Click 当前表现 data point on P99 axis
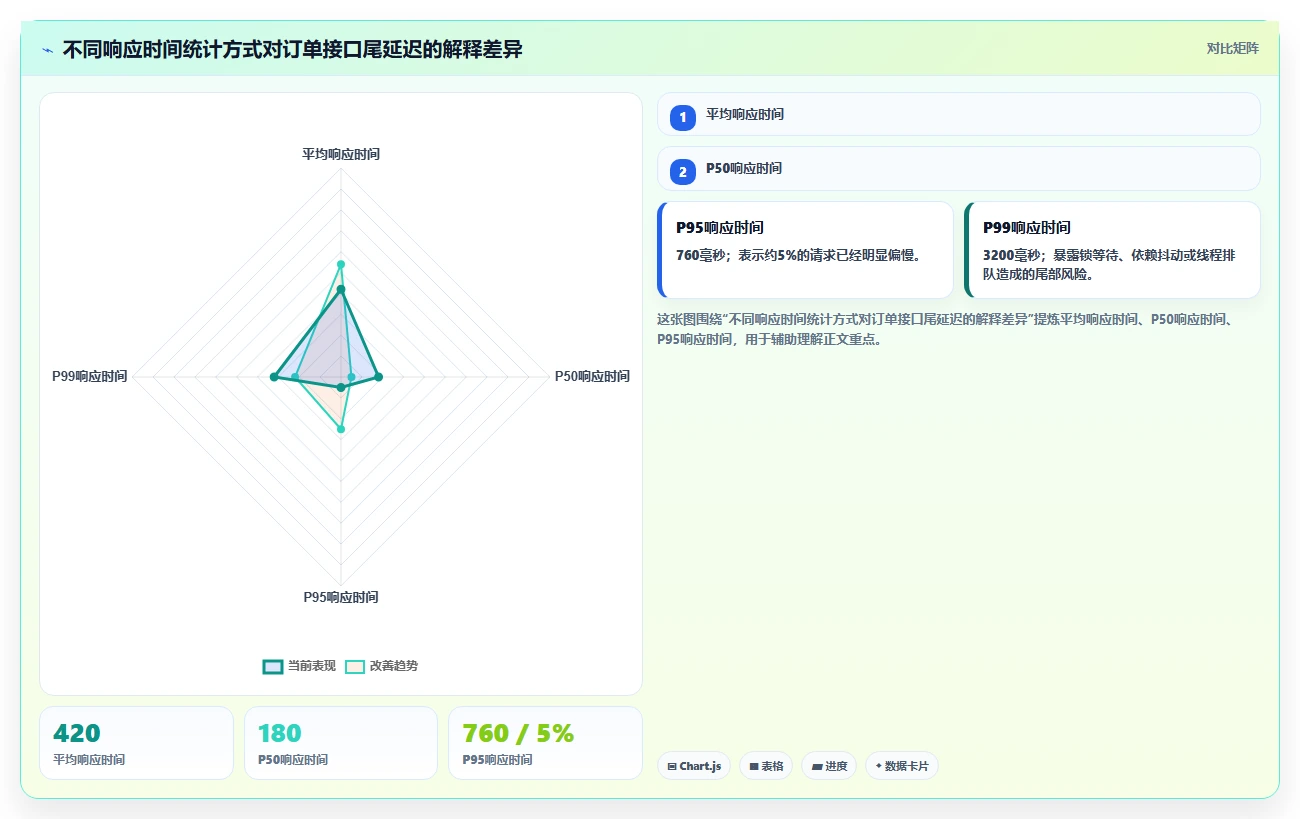The image size is (1300, 819). click(273, 377)
